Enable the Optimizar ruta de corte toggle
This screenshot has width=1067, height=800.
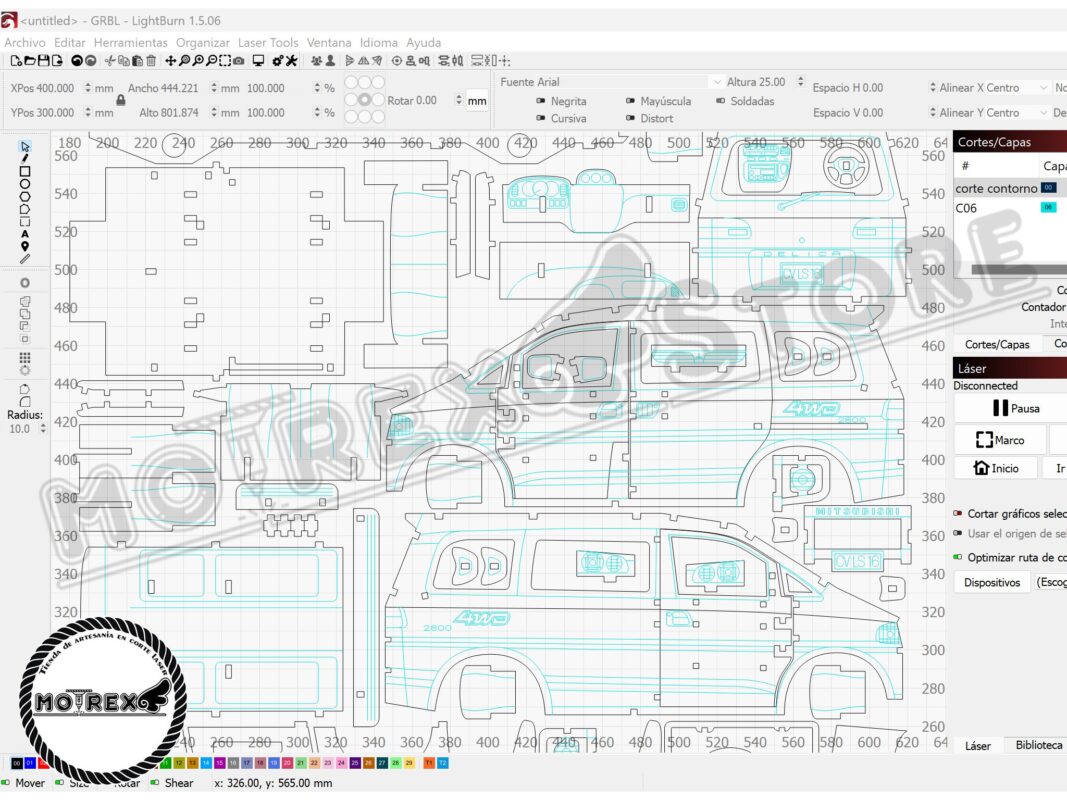point(958,557)
